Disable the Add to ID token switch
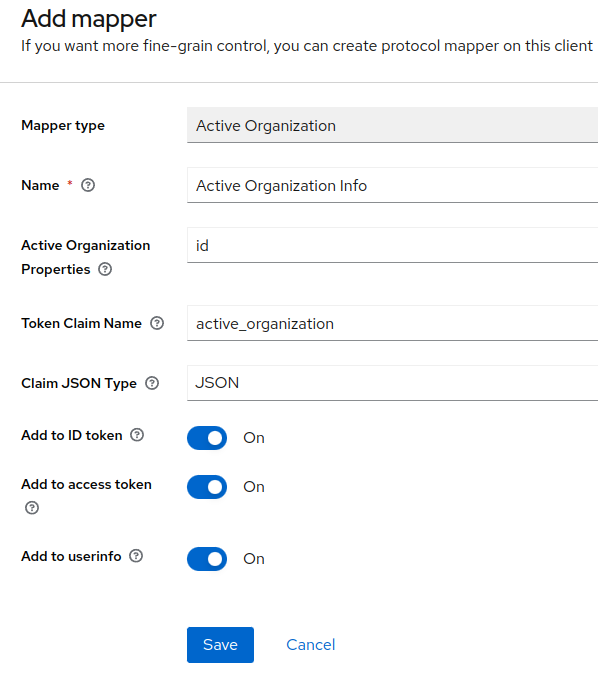This screenshot has height=674, width=598. (x=207, y=438)
